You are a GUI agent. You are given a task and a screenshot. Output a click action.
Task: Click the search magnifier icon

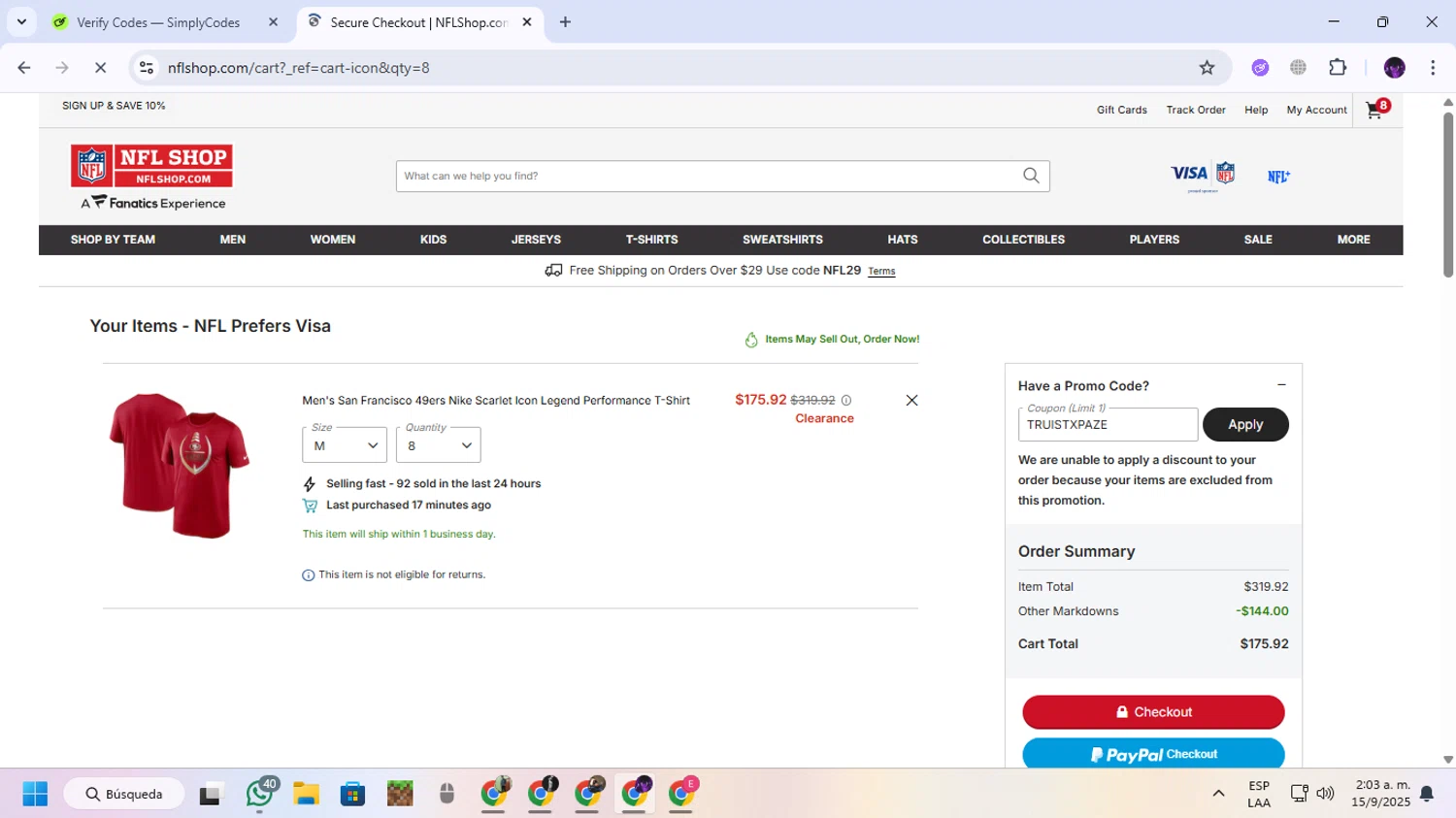[1031, 176]
